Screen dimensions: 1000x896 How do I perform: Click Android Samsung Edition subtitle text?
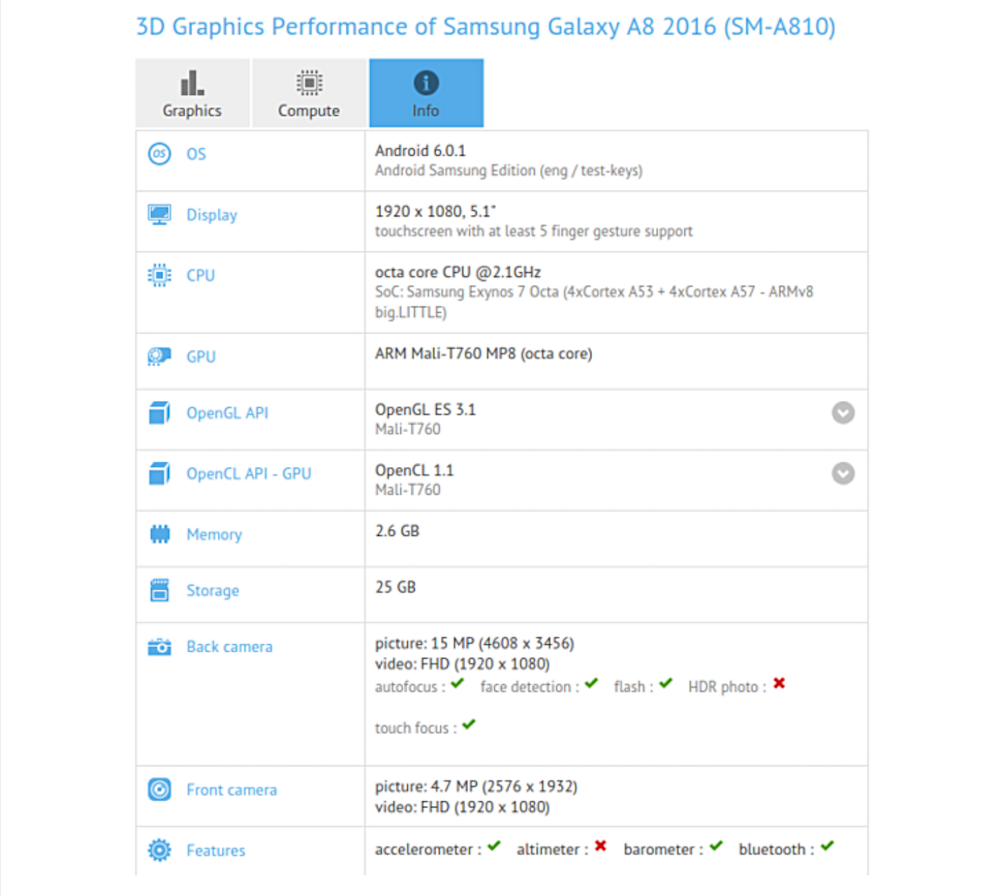(x=509, y=171)
